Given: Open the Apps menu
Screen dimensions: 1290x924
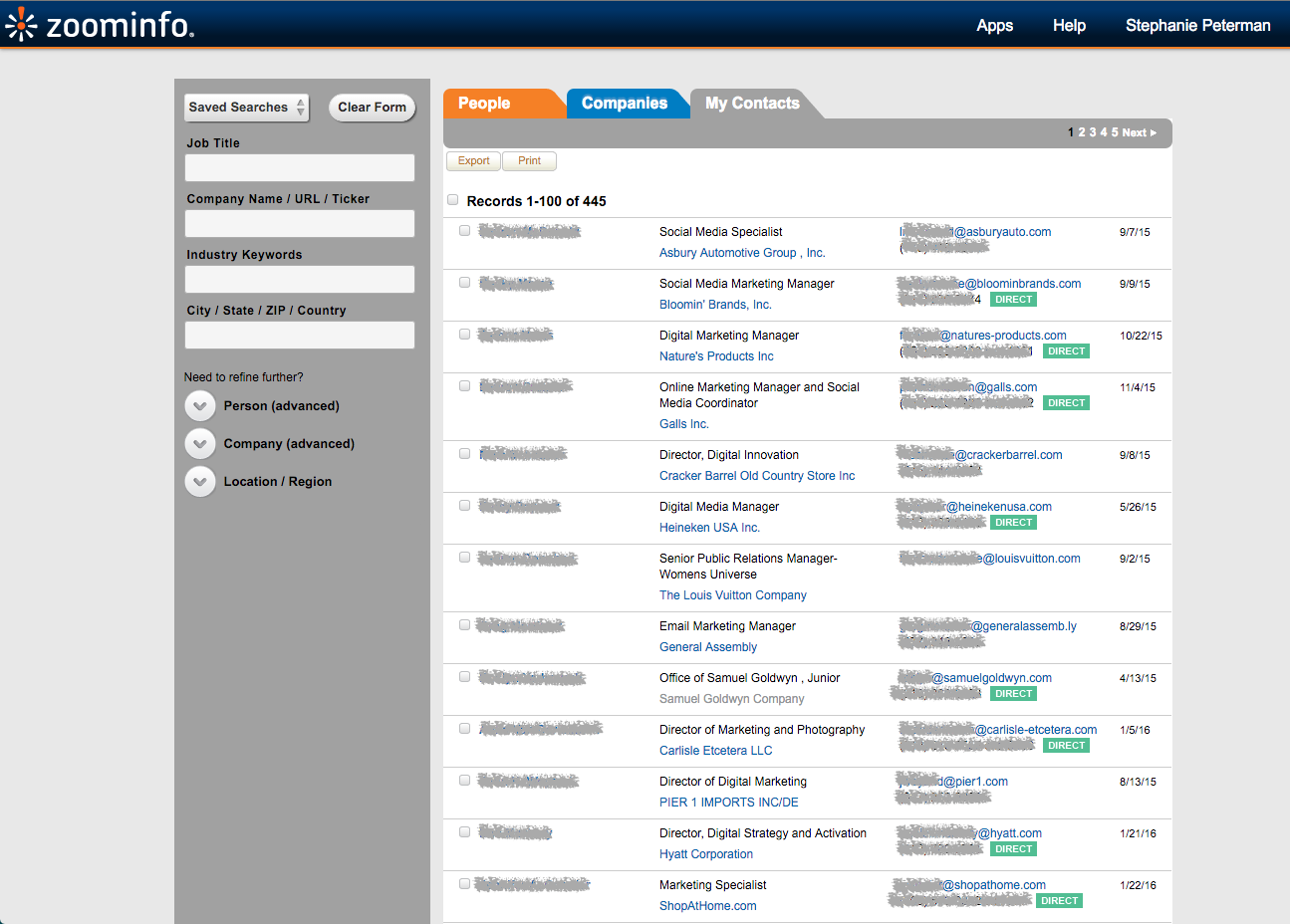Looking at the screenshot, I should click(x=994, y=26).
